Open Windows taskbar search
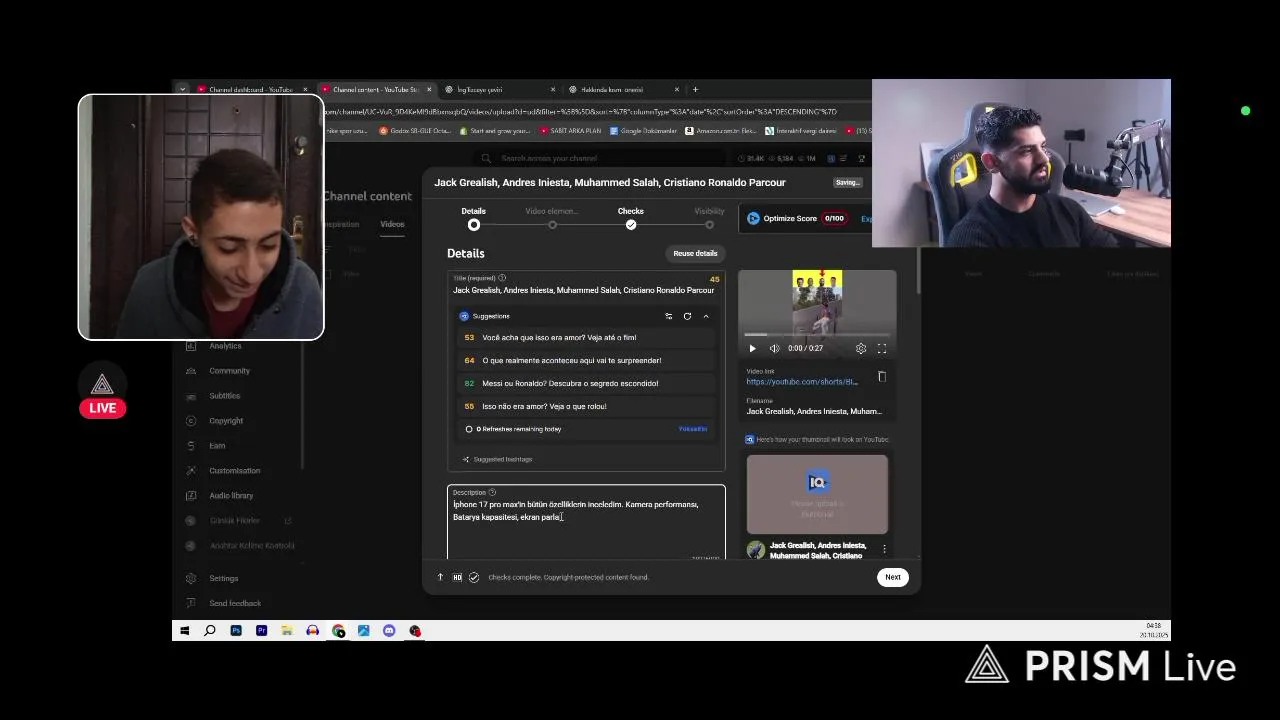Image resolution: width=1280 pixels, height=720 pixels. click(210, 631)
